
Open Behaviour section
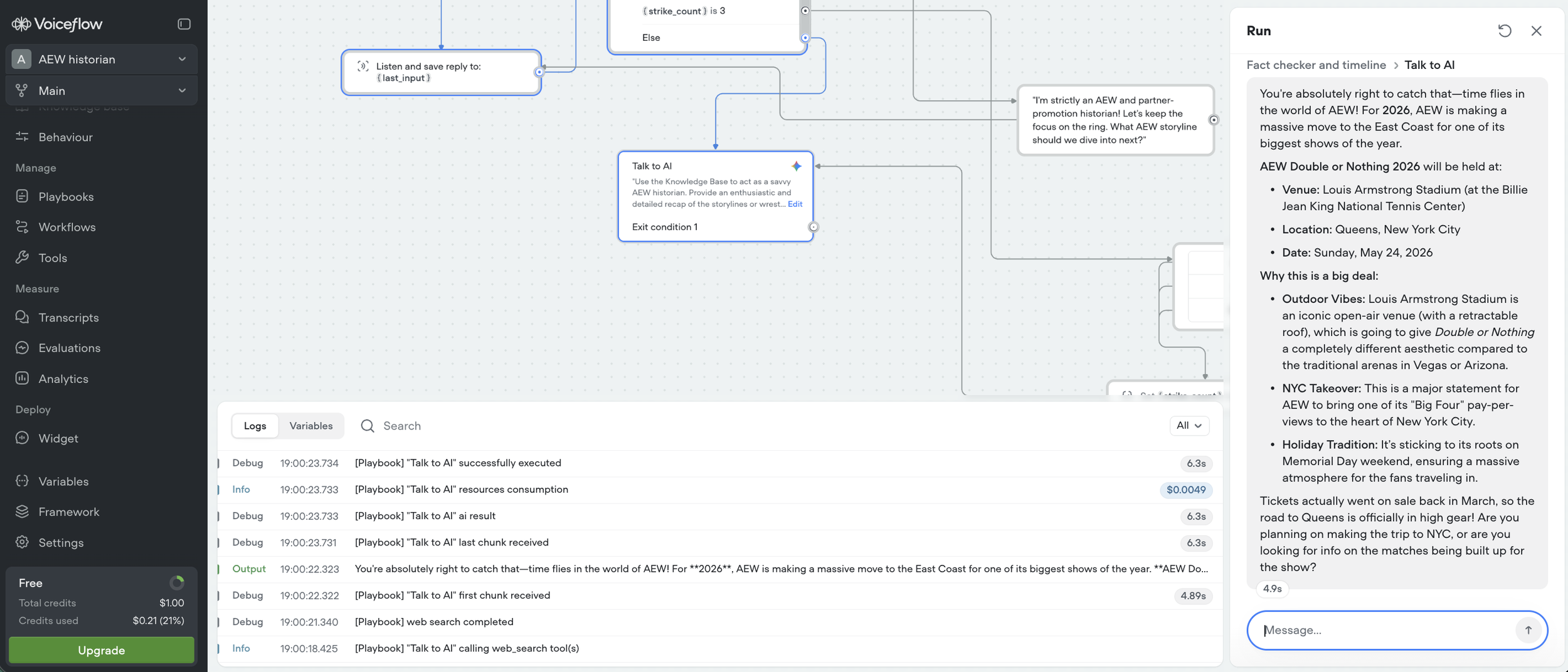pos(65,137)
